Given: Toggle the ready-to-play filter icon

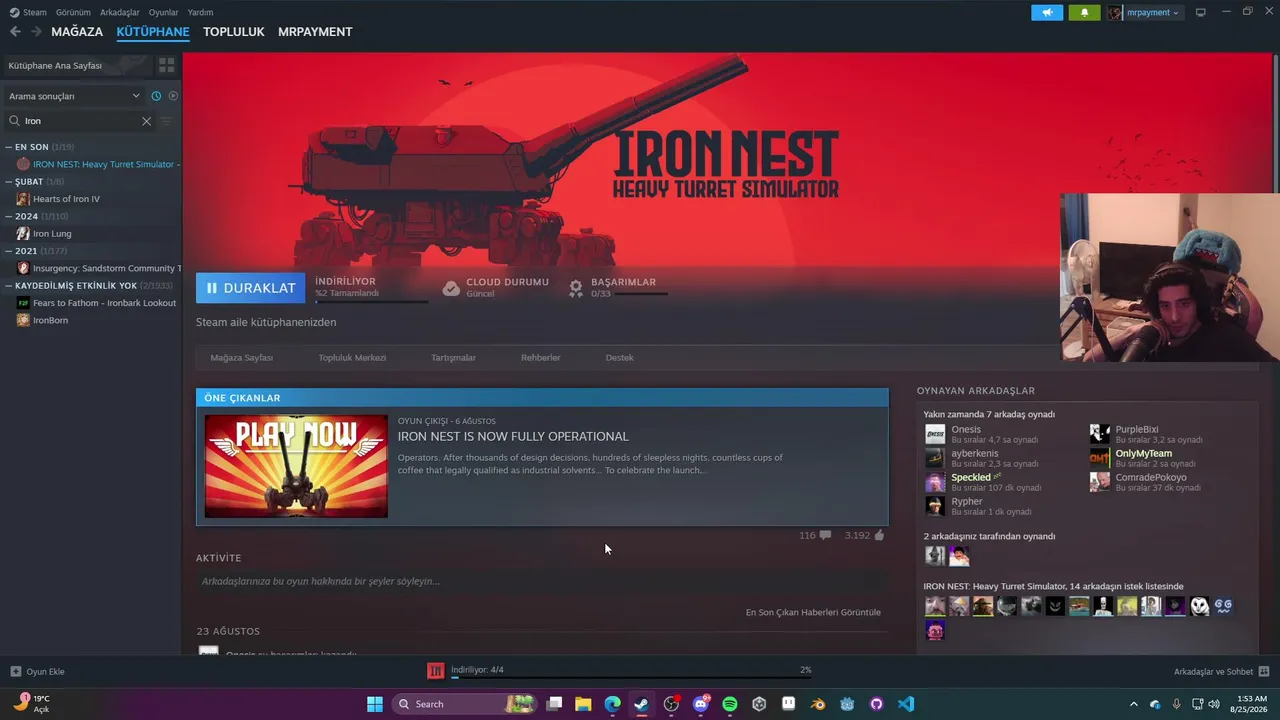Looking at the screenshot, I should point(173,96).
